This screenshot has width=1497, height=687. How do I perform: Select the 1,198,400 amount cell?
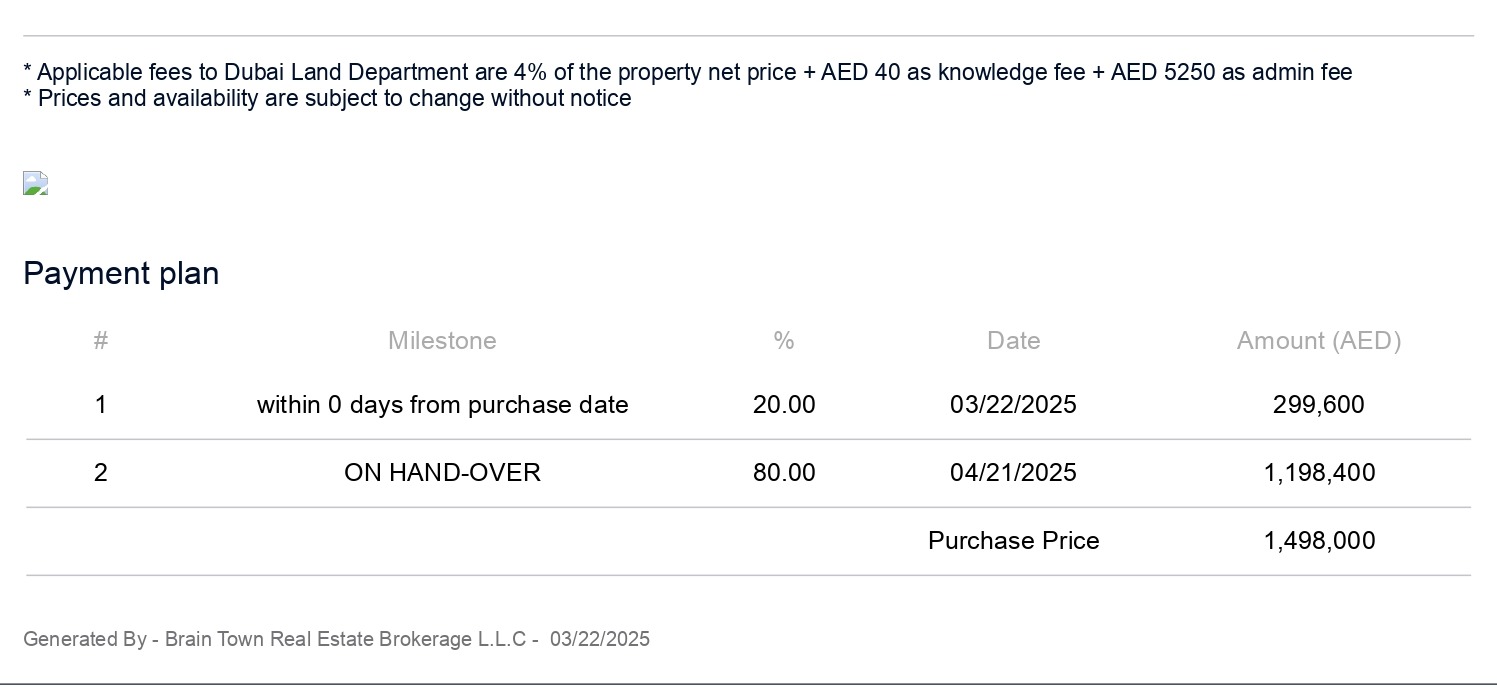(1318, 473)
